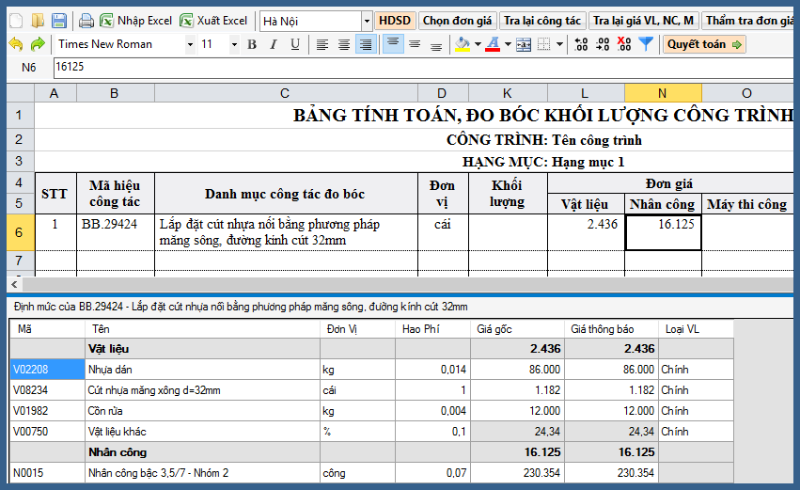Viewport: 800px width, 490px height.
Task: Click the Vật liệu group row
Action: 371,349
